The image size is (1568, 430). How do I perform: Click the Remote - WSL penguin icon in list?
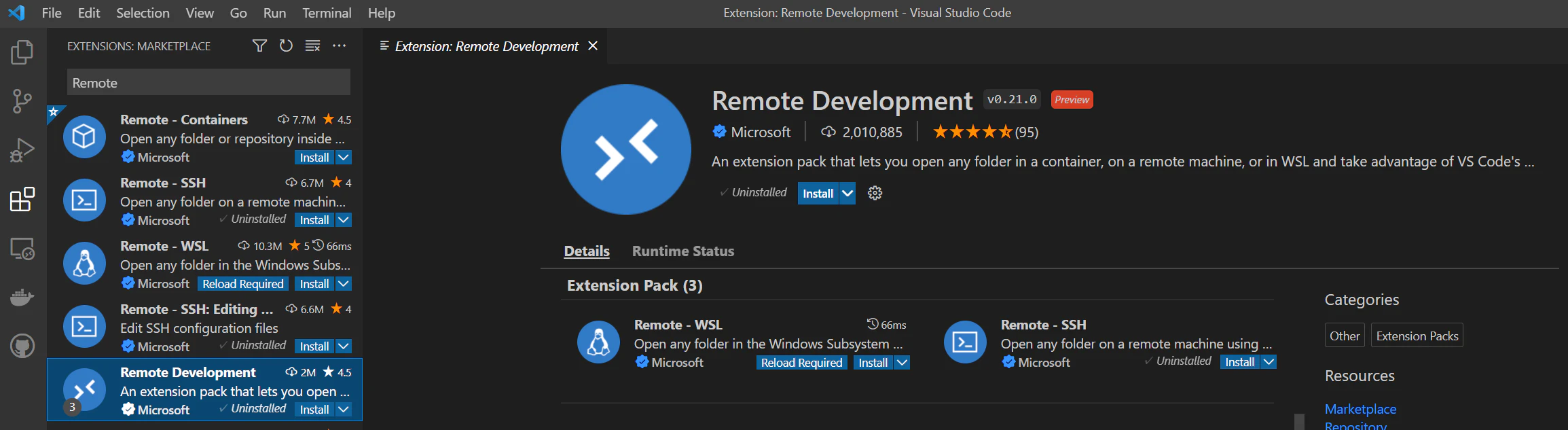84,263
